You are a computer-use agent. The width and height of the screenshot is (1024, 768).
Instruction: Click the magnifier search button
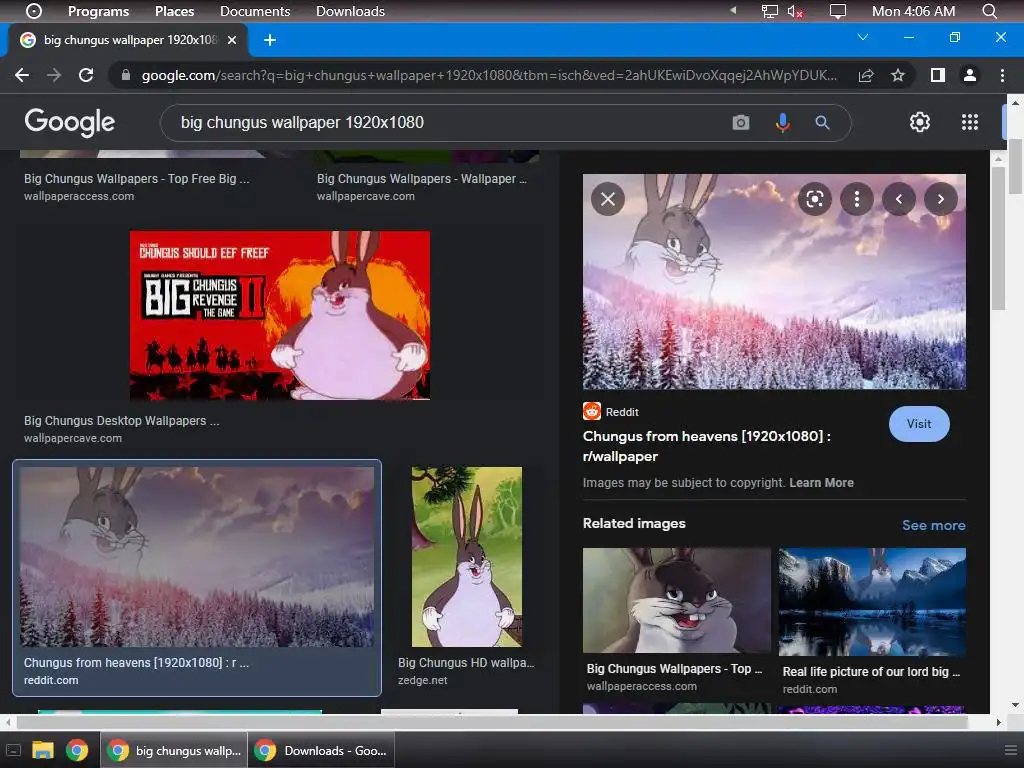[822, 122]
